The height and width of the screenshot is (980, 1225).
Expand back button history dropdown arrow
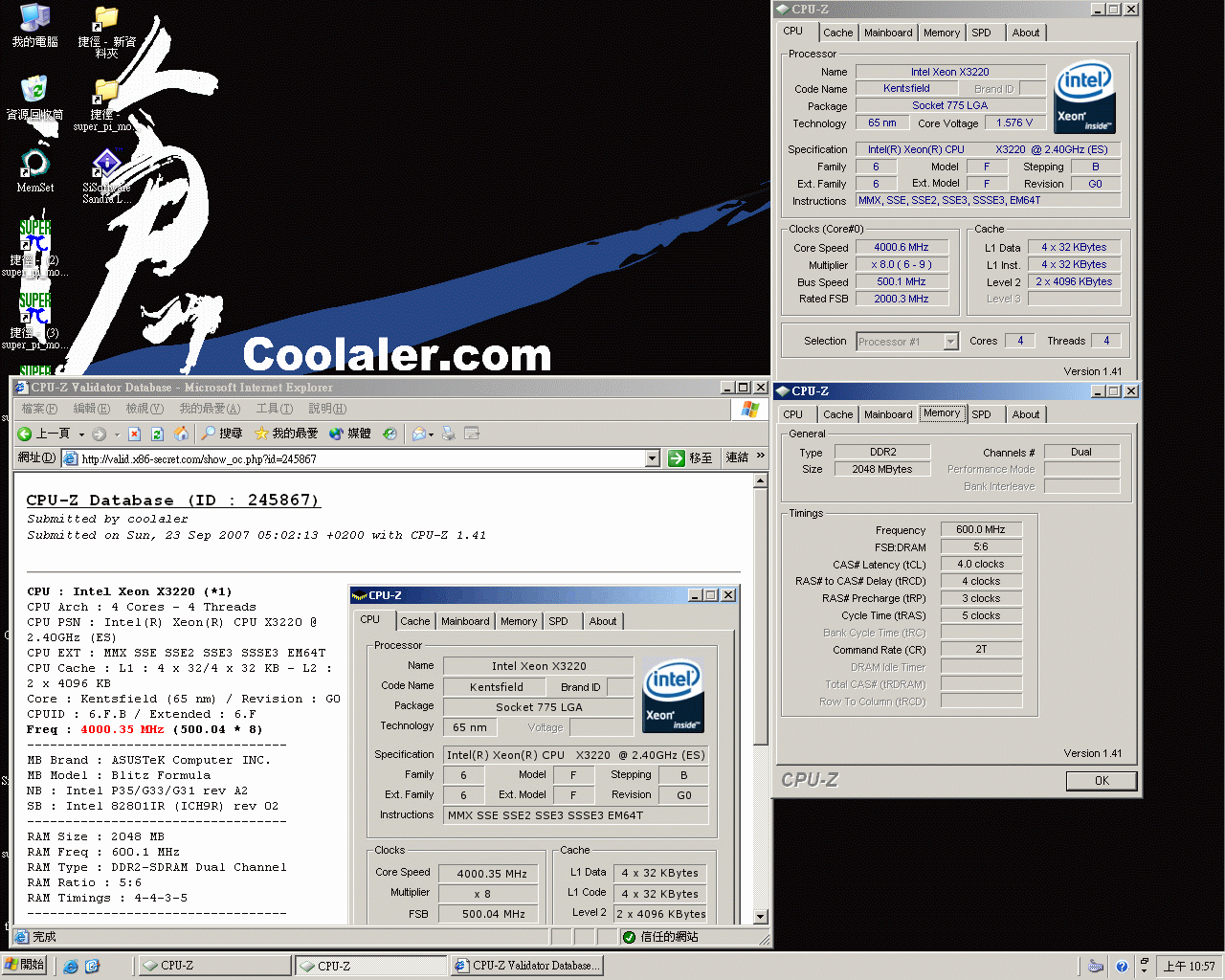point(81,434)
